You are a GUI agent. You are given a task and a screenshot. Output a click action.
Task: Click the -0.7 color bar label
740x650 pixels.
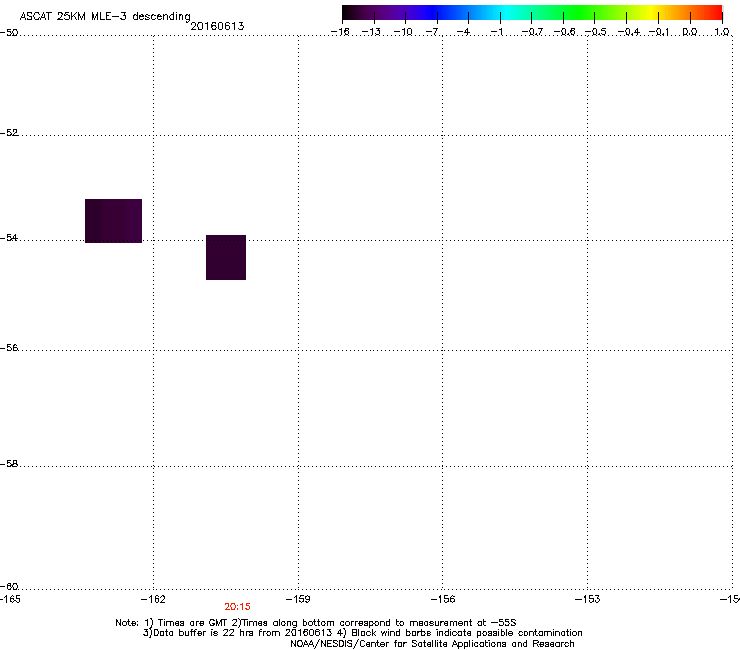[532, 32]
